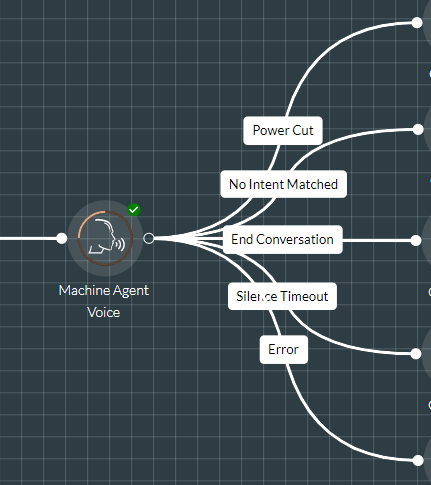
Task: Click the Machine Agent Voice output port circle
Action: tap(149, 238)
